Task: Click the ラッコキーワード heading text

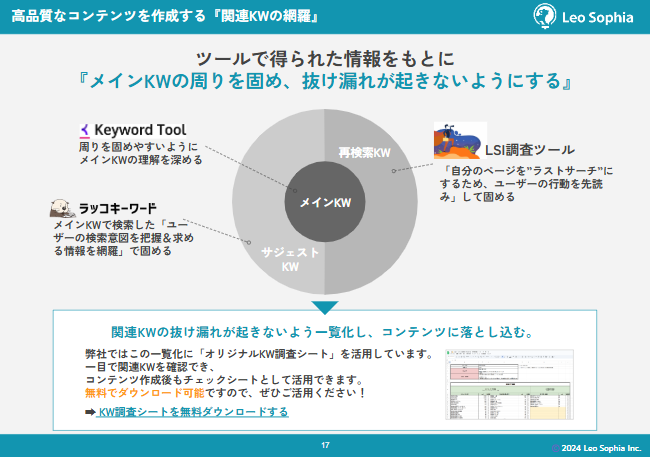Action: click(118, 208)
